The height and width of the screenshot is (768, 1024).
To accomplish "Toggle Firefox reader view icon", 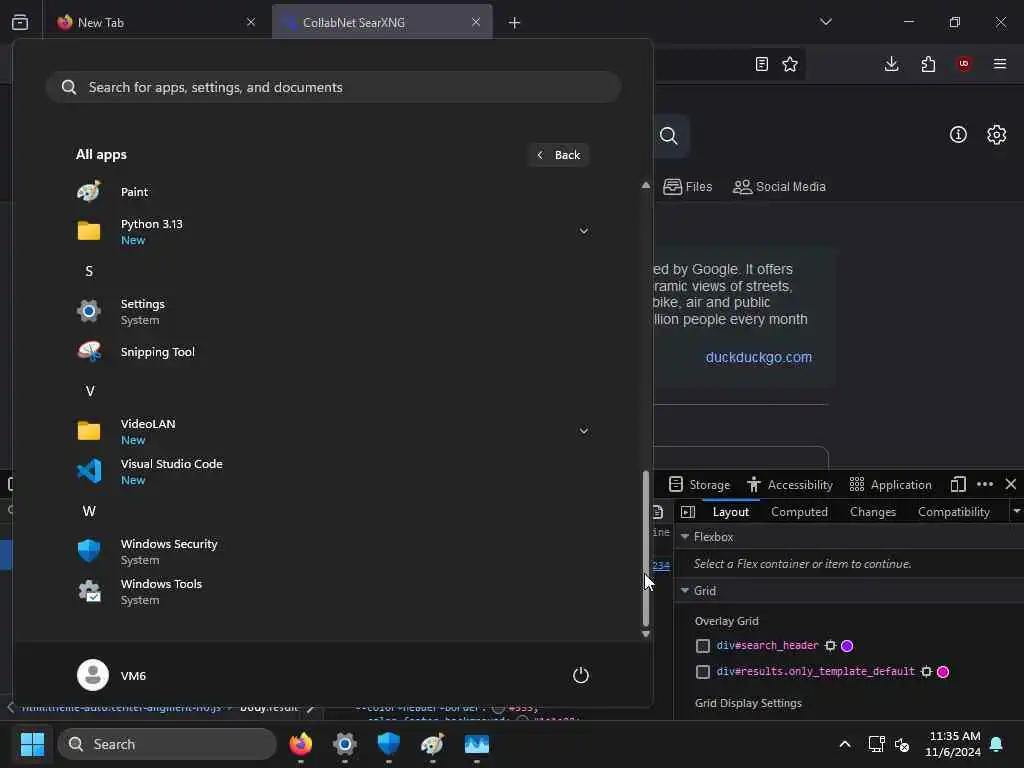I will pyautogui.click(x=761, y=64).
